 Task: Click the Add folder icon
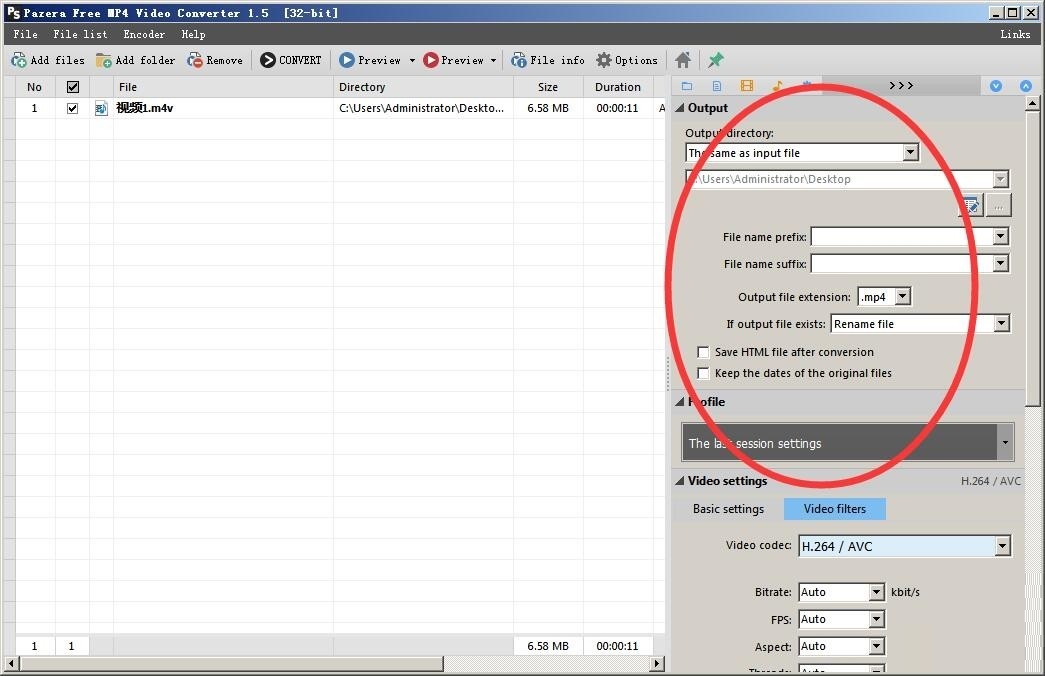(103, 61)
